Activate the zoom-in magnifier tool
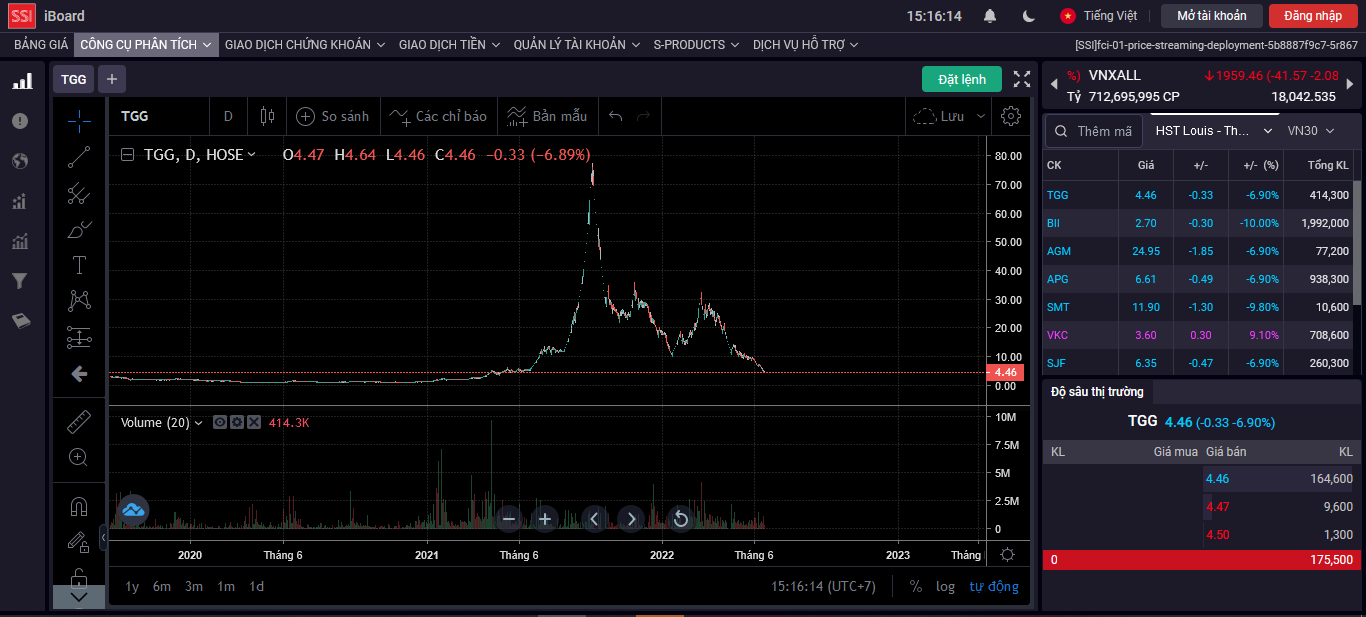 click(x=79, y=457)
